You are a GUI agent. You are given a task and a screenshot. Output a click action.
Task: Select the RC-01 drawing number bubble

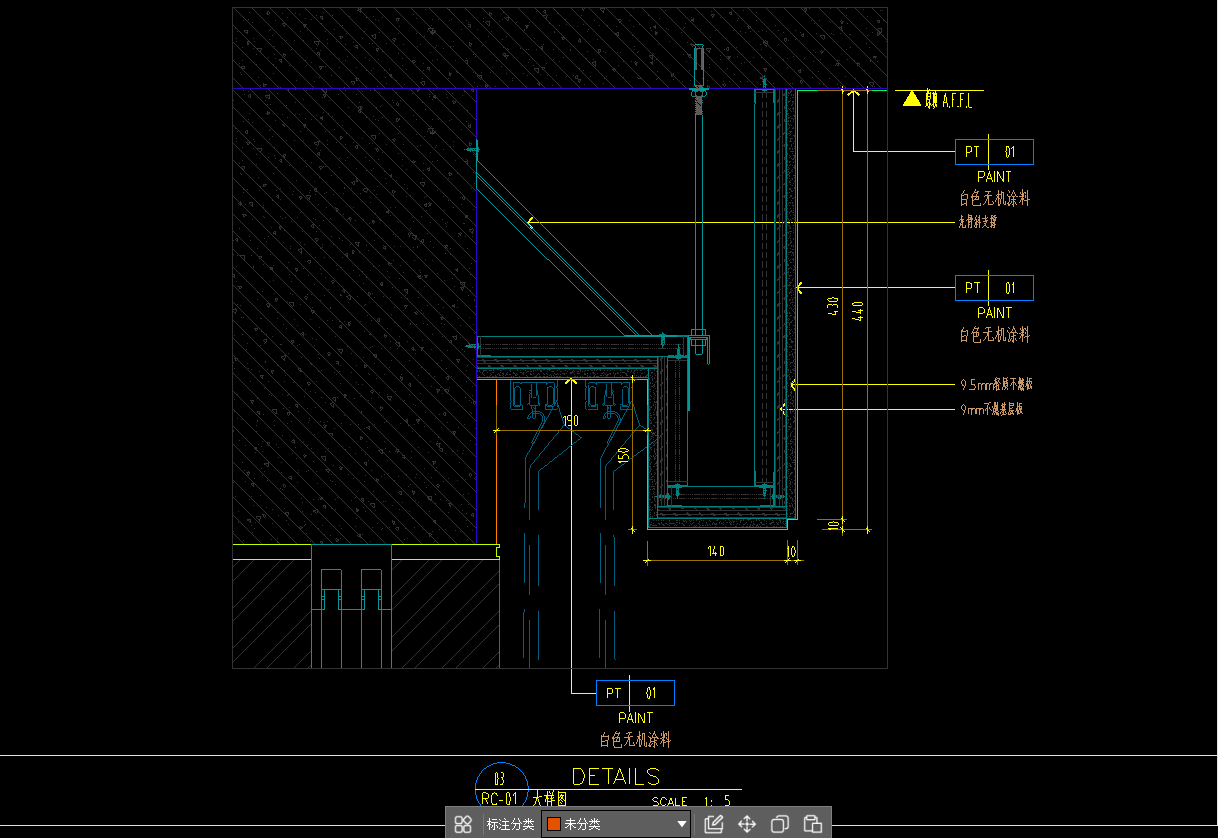pyautogui.click(x=500, y=786)
